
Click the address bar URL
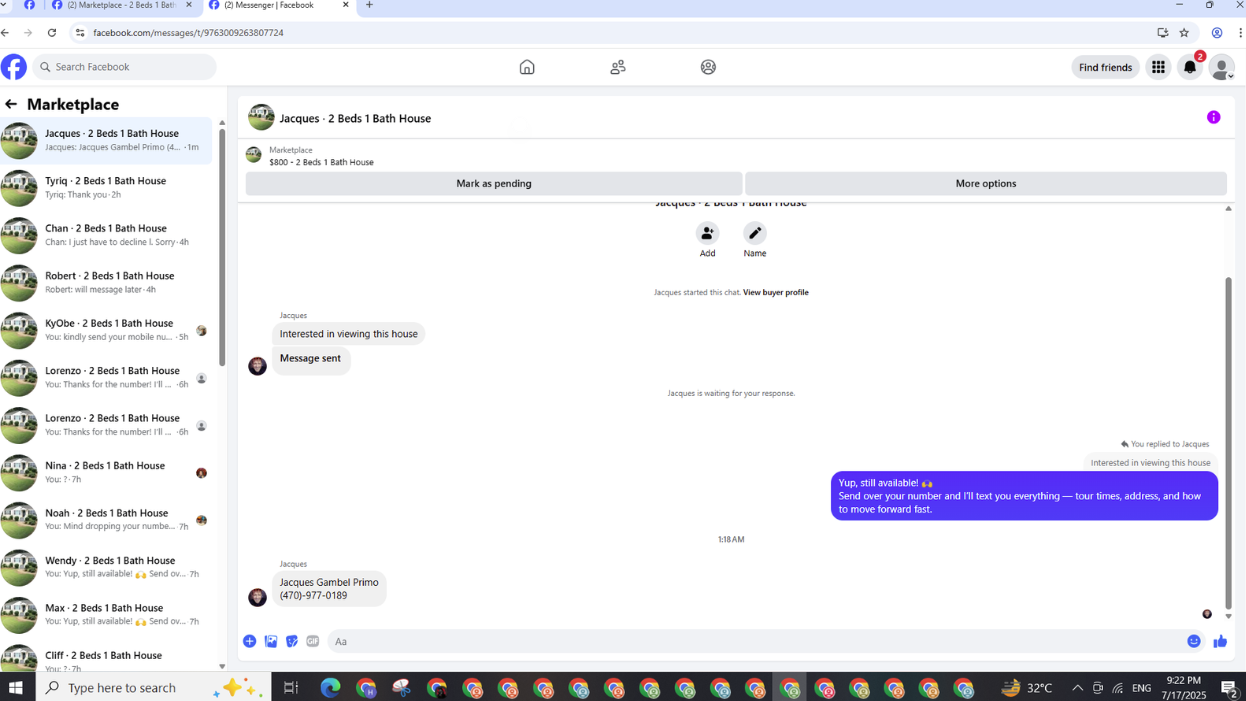pyautogui.click(x=188, y=33)
